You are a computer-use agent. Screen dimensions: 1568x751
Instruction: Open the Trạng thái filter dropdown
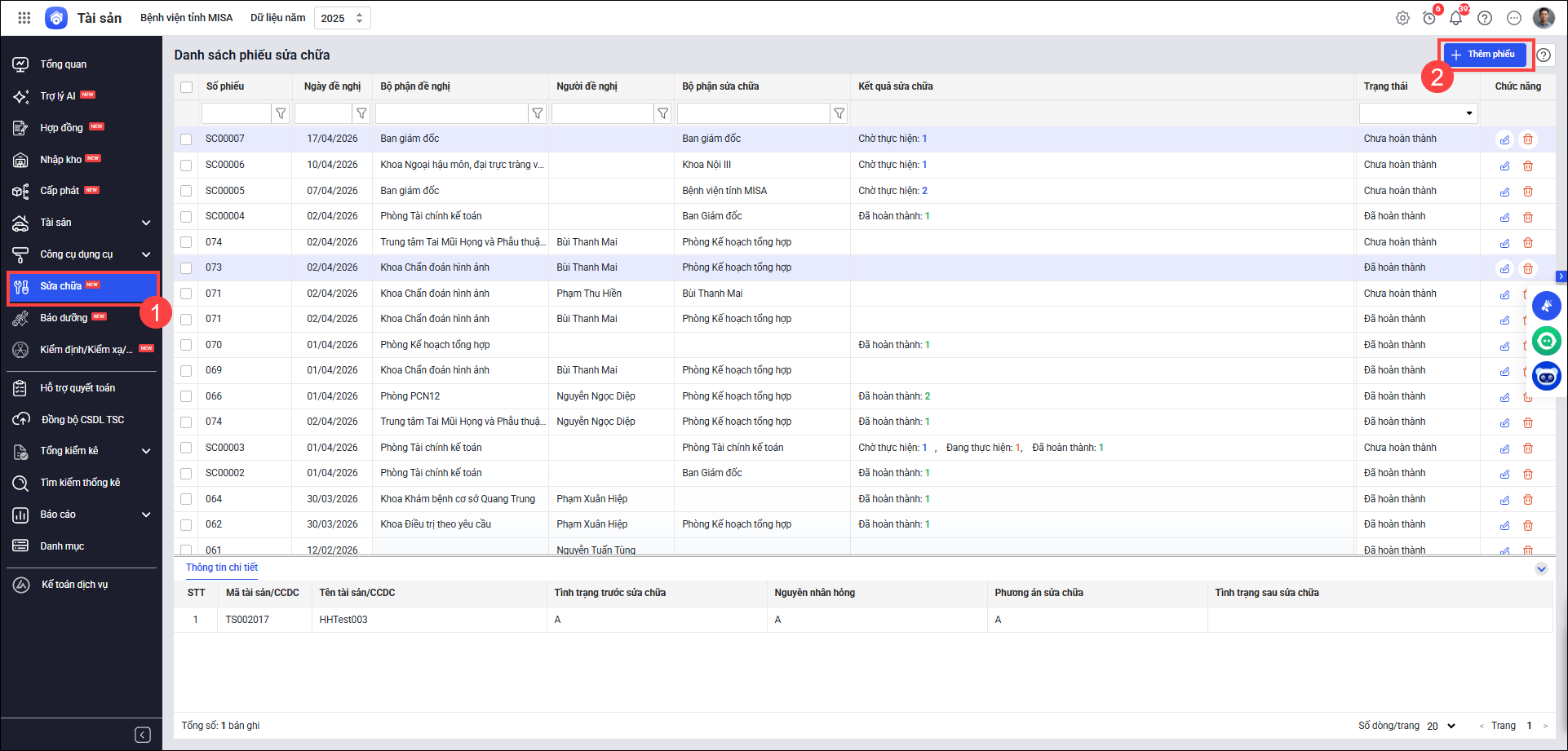(1418, 113)
